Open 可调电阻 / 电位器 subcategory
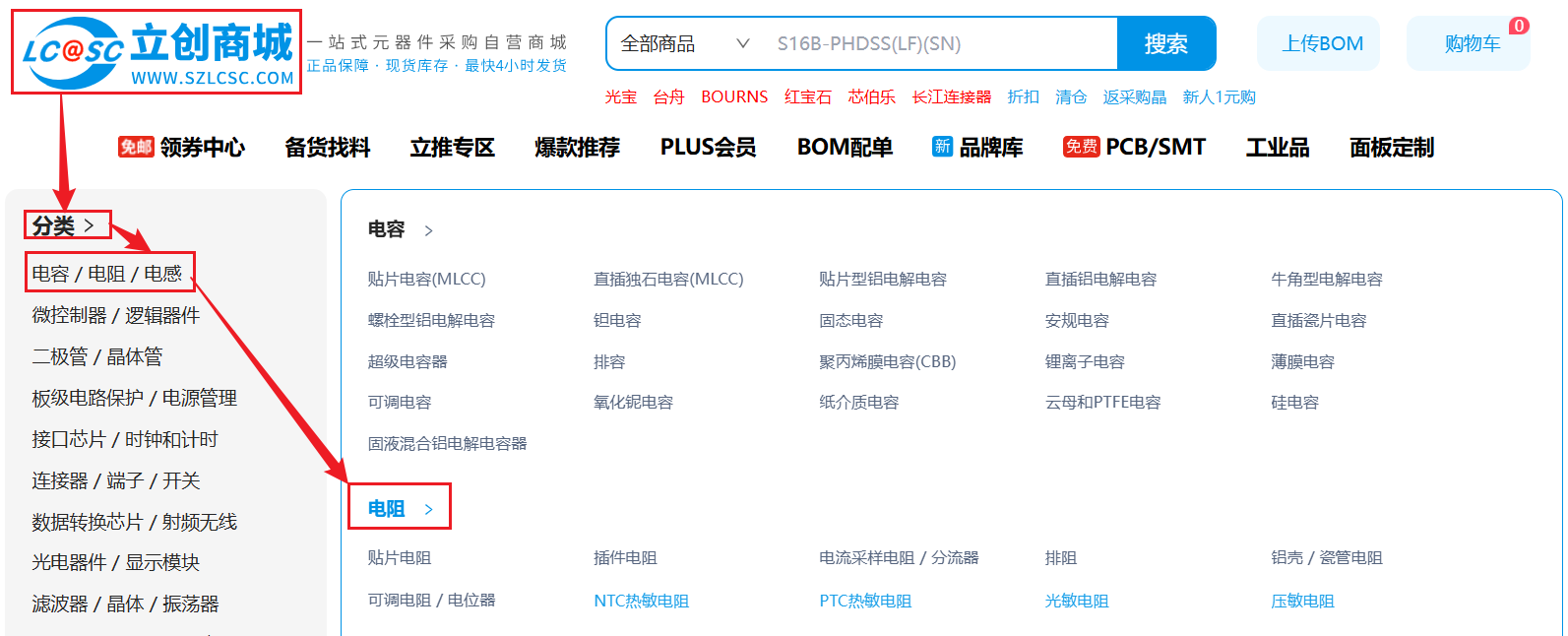 tap(431, 600)
